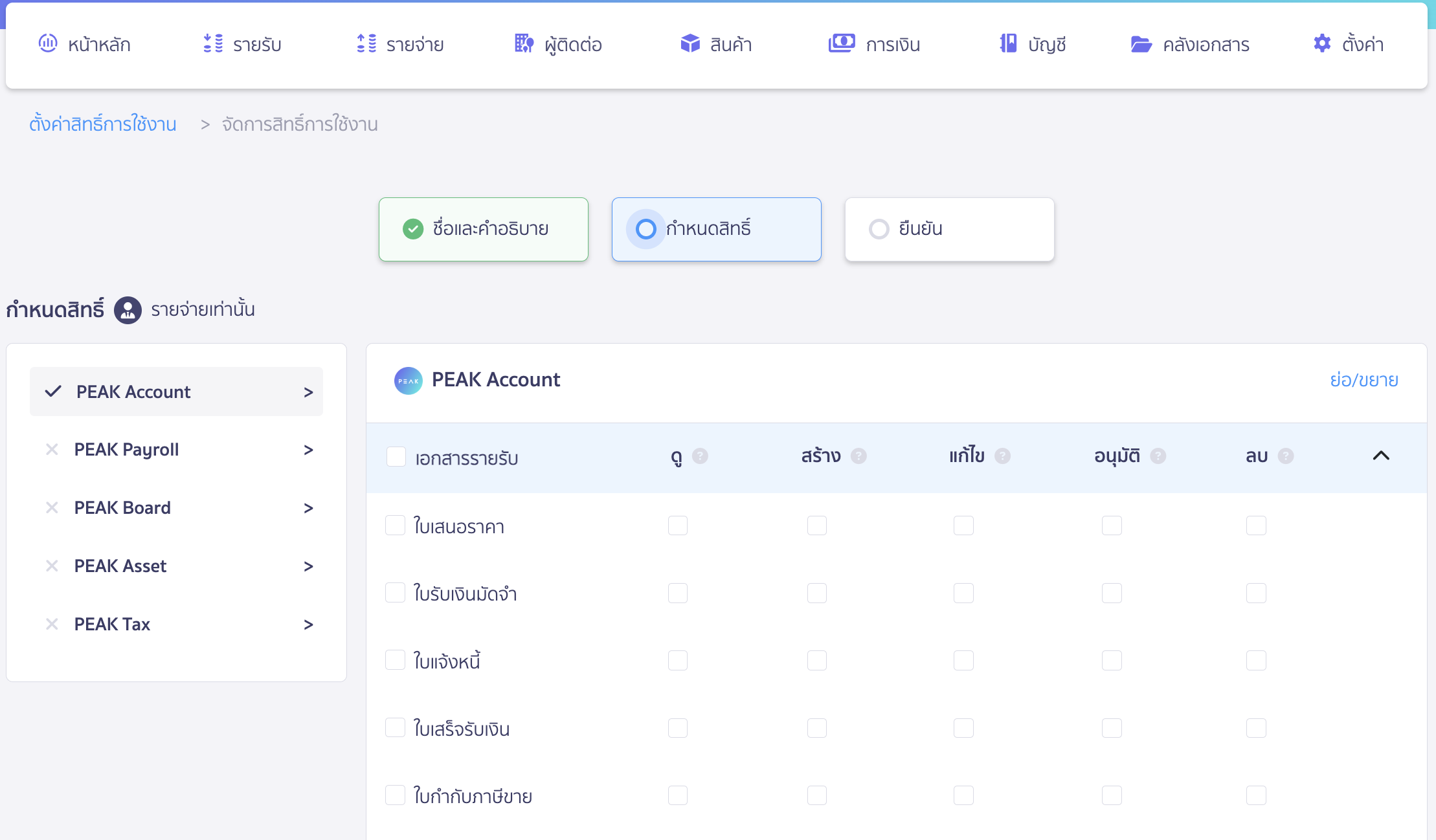Collapse the เอกสารรายรับ section chevron
This screenshot has height=840, width=1436.
coord(1381,456)
